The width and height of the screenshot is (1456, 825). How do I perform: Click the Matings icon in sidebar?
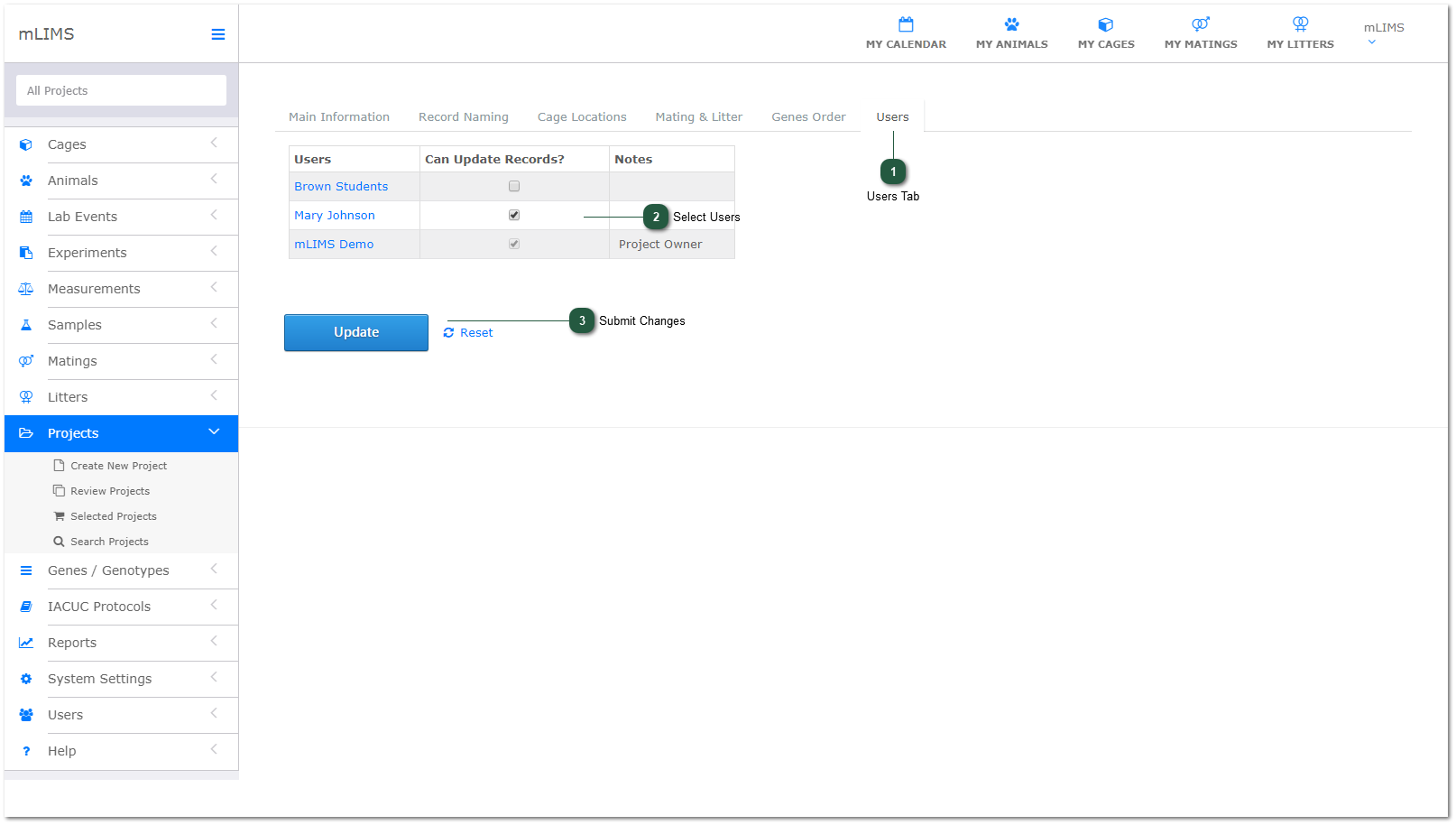pos(26,361)
